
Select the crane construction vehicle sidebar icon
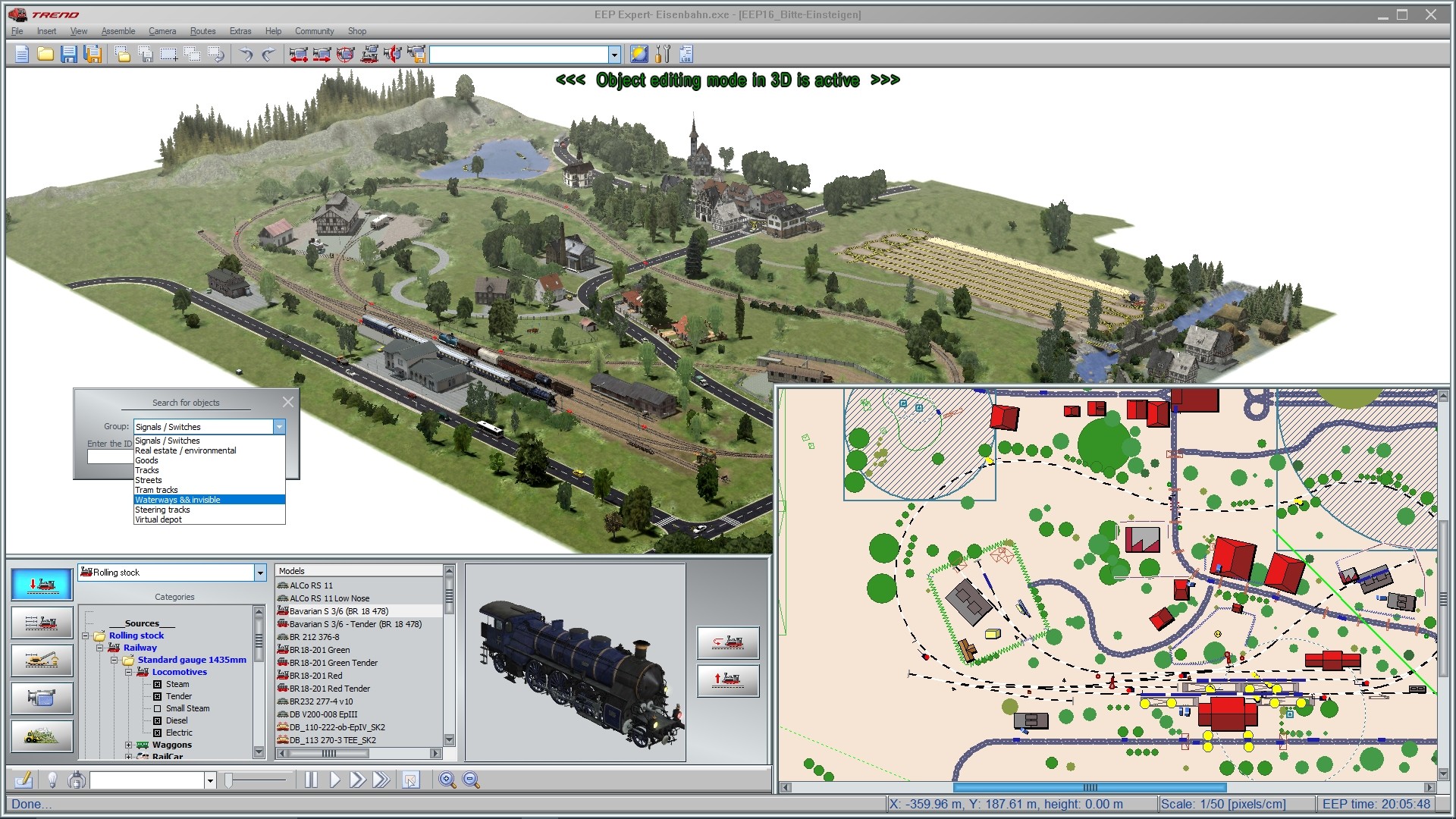42,660
